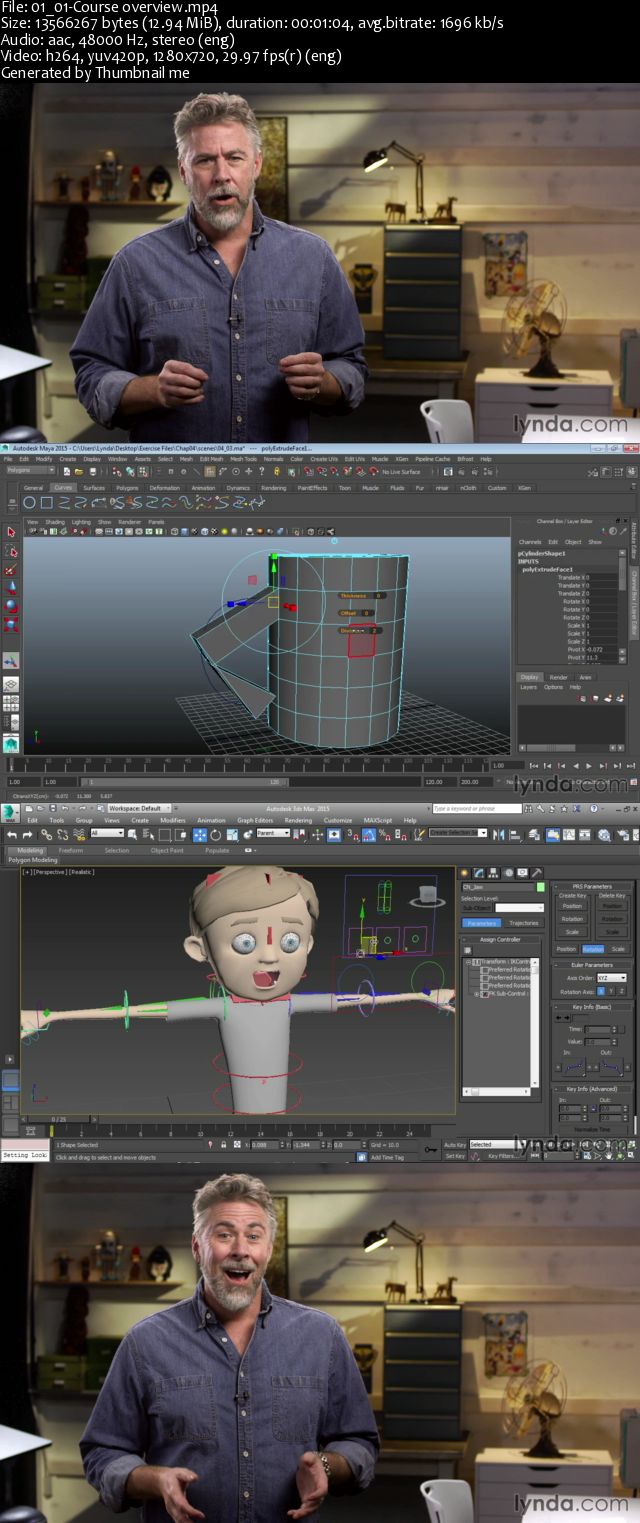Viewport: 640px width, 1523px height.
Task: Select the Maya Select tool in toolbox
Action: point(11,532)
